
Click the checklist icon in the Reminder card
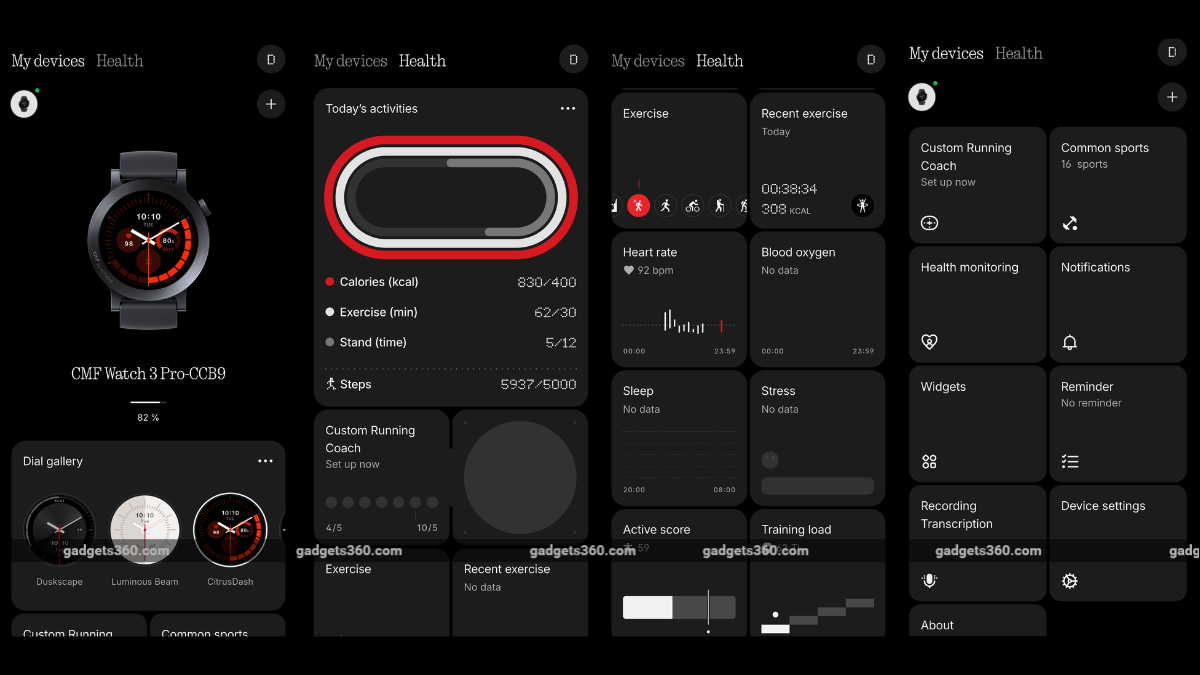[1070, 462]
